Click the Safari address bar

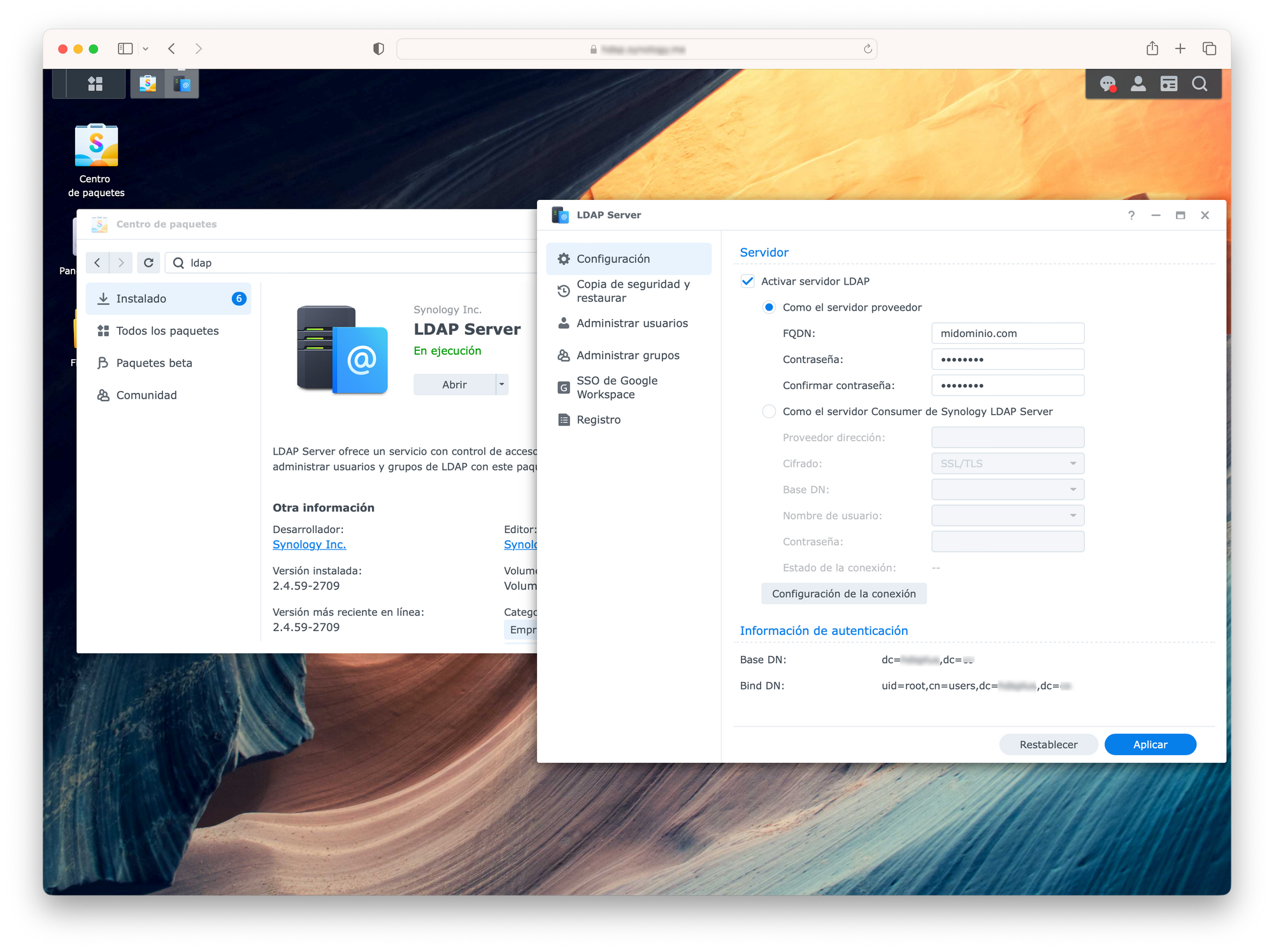(636, 49)
